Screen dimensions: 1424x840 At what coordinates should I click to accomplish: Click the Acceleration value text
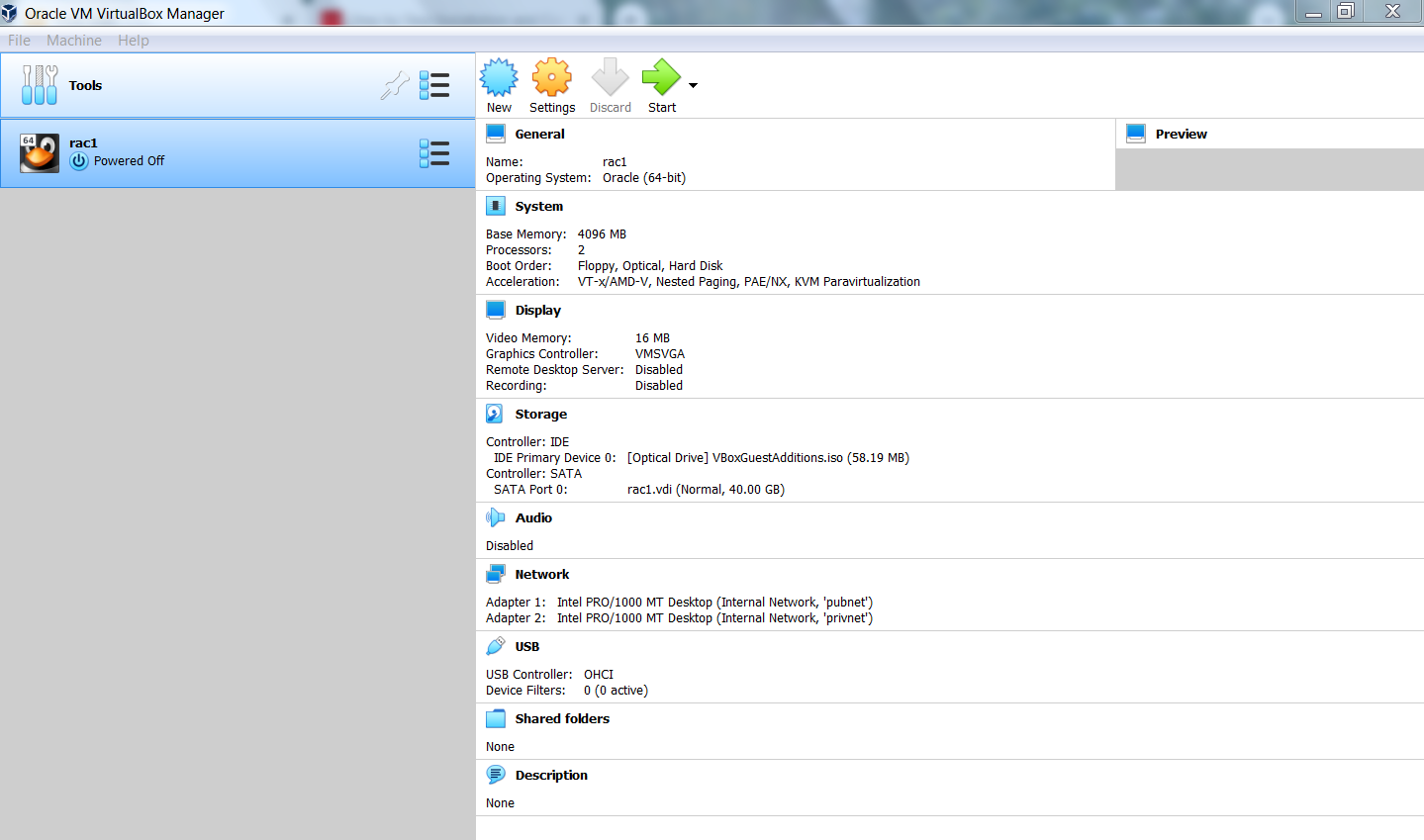pyautogui.click(x=749, y=282)
